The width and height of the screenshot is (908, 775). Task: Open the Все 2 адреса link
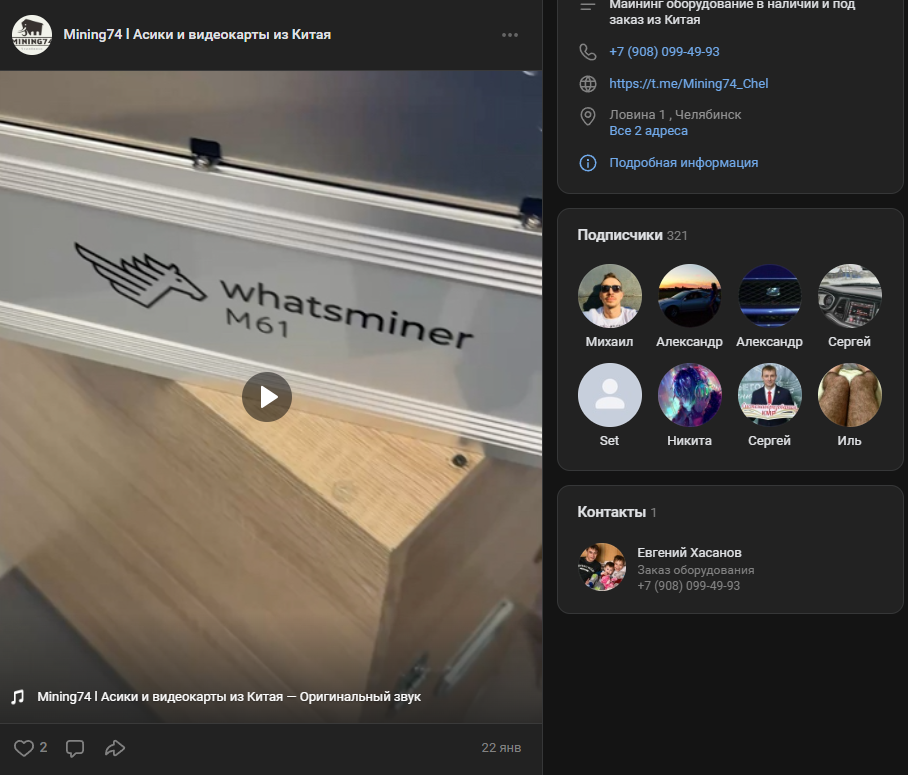tap(648, 130)
